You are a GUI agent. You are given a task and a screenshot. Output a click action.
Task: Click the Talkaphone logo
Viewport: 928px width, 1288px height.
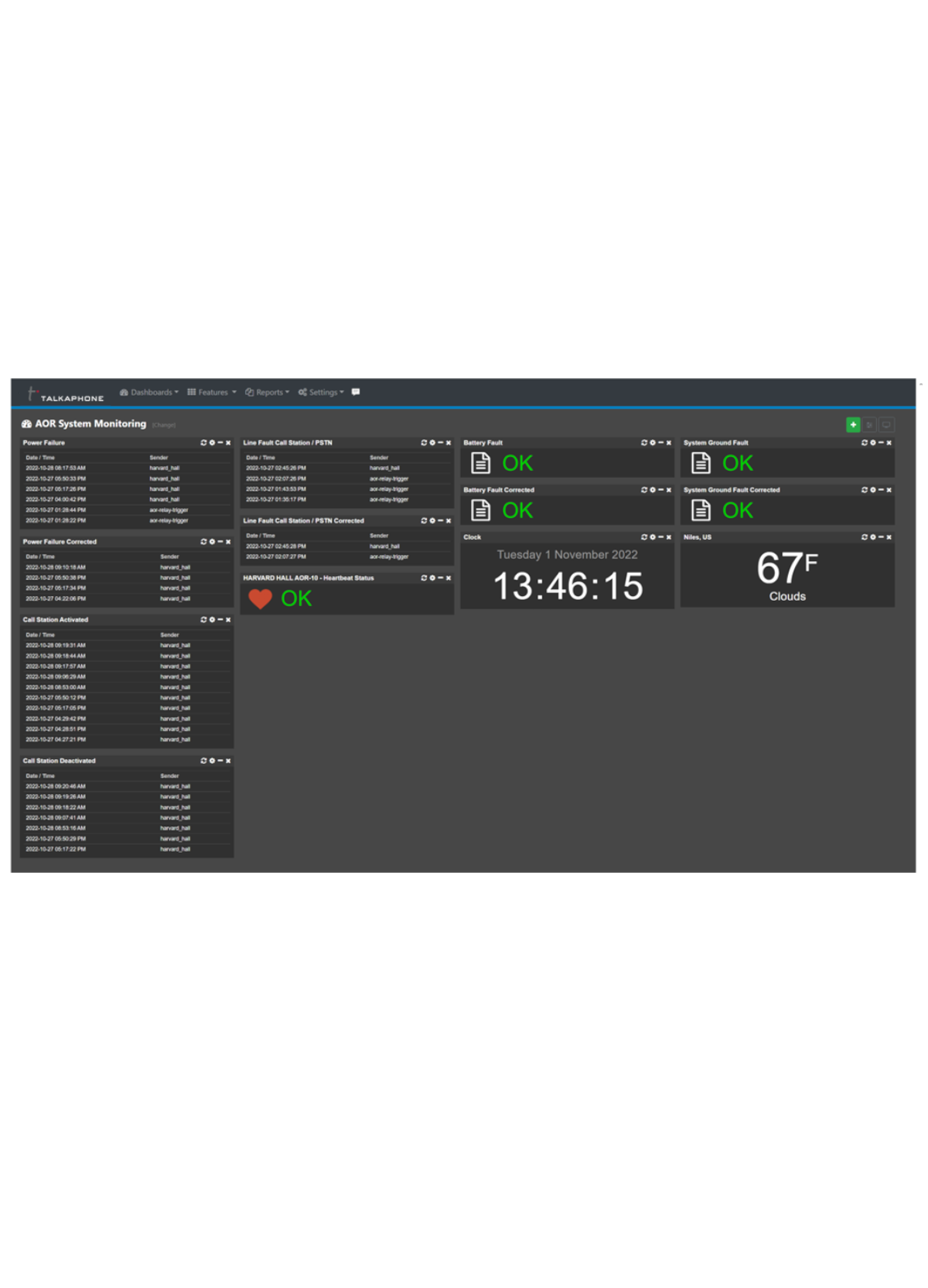pyautogui.click(x=65, y=394)
